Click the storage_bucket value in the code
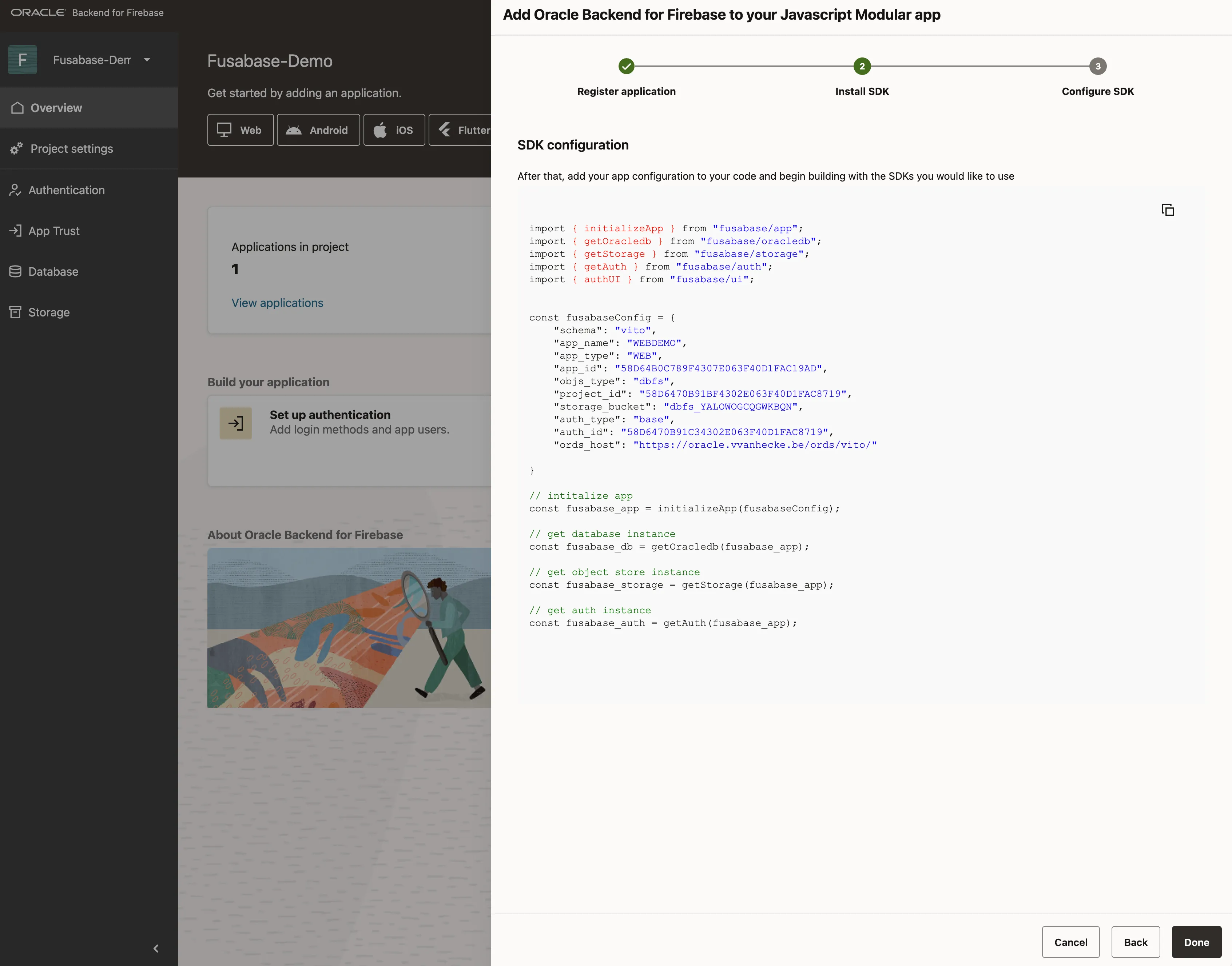This screenshot has width=1232, height=966. (731, 407)
